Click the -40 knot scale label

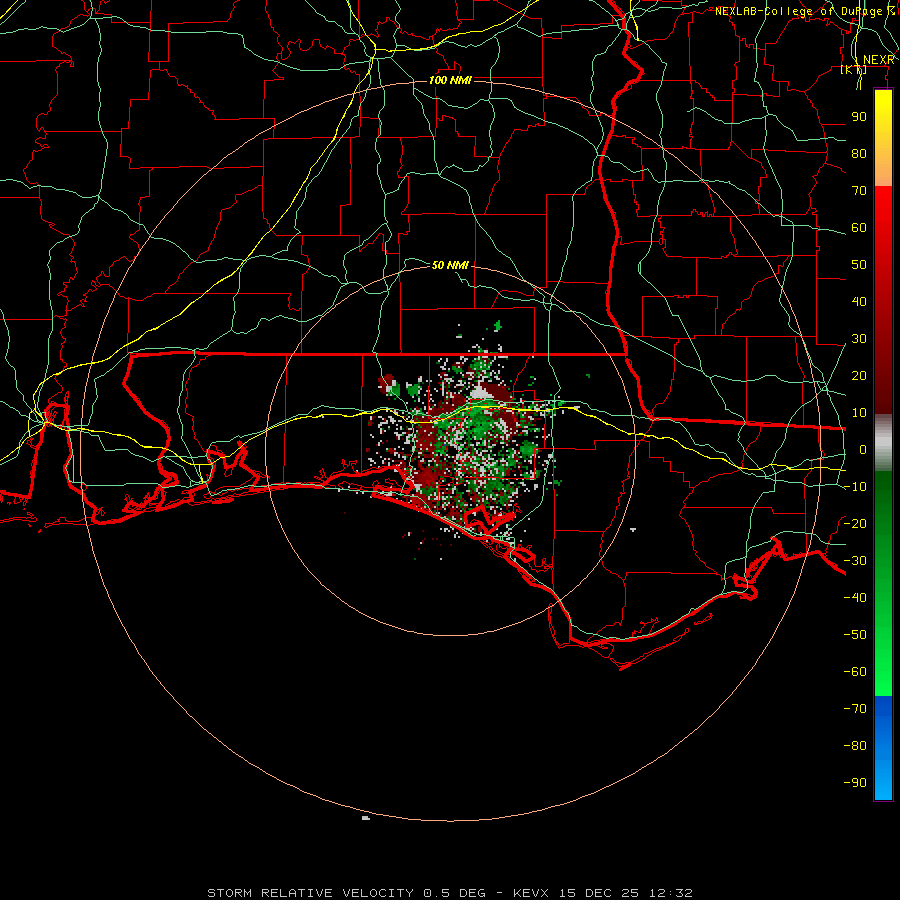tap(855, 598)
